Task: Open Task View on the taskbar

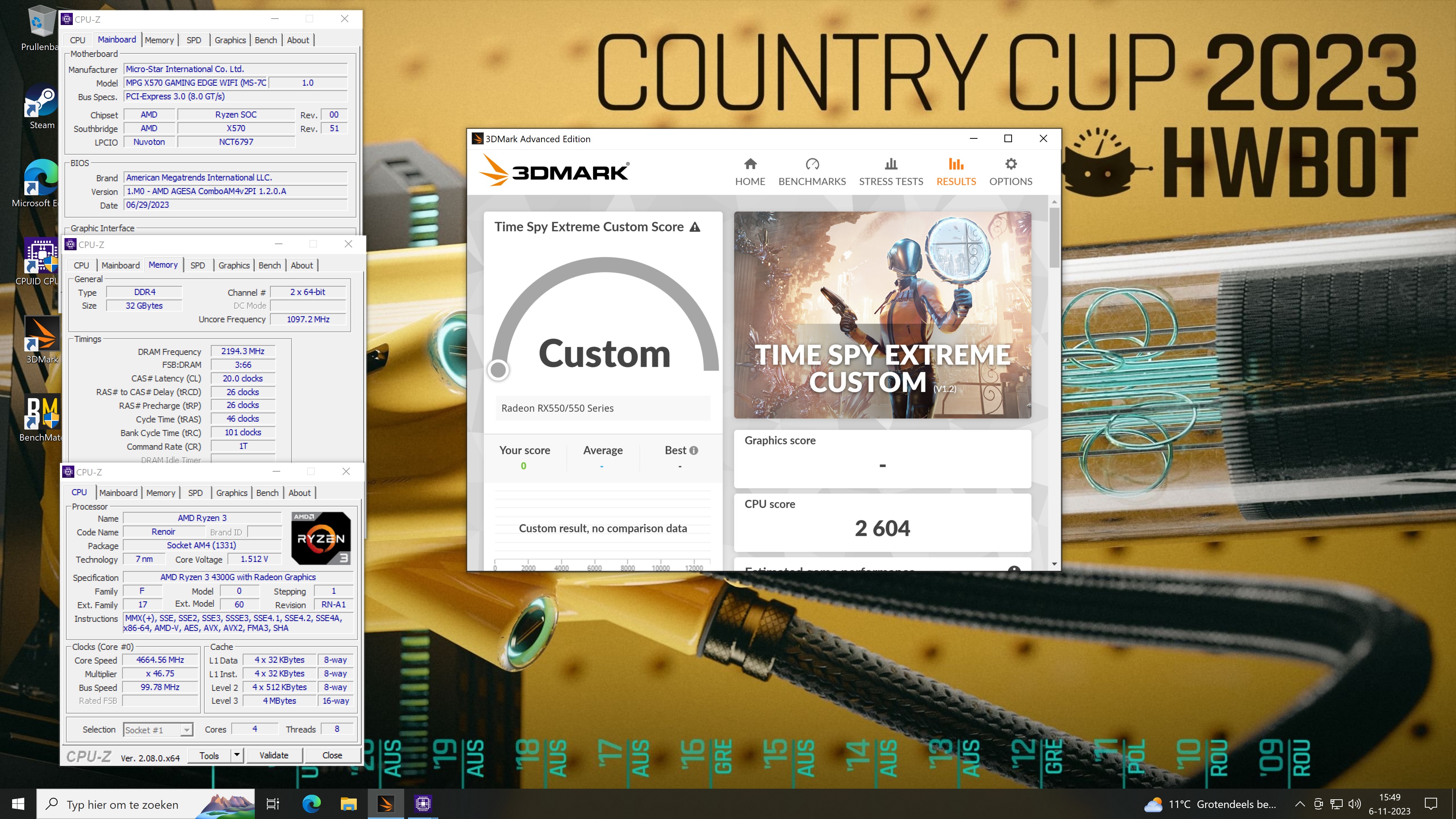Action: point(273,804)
